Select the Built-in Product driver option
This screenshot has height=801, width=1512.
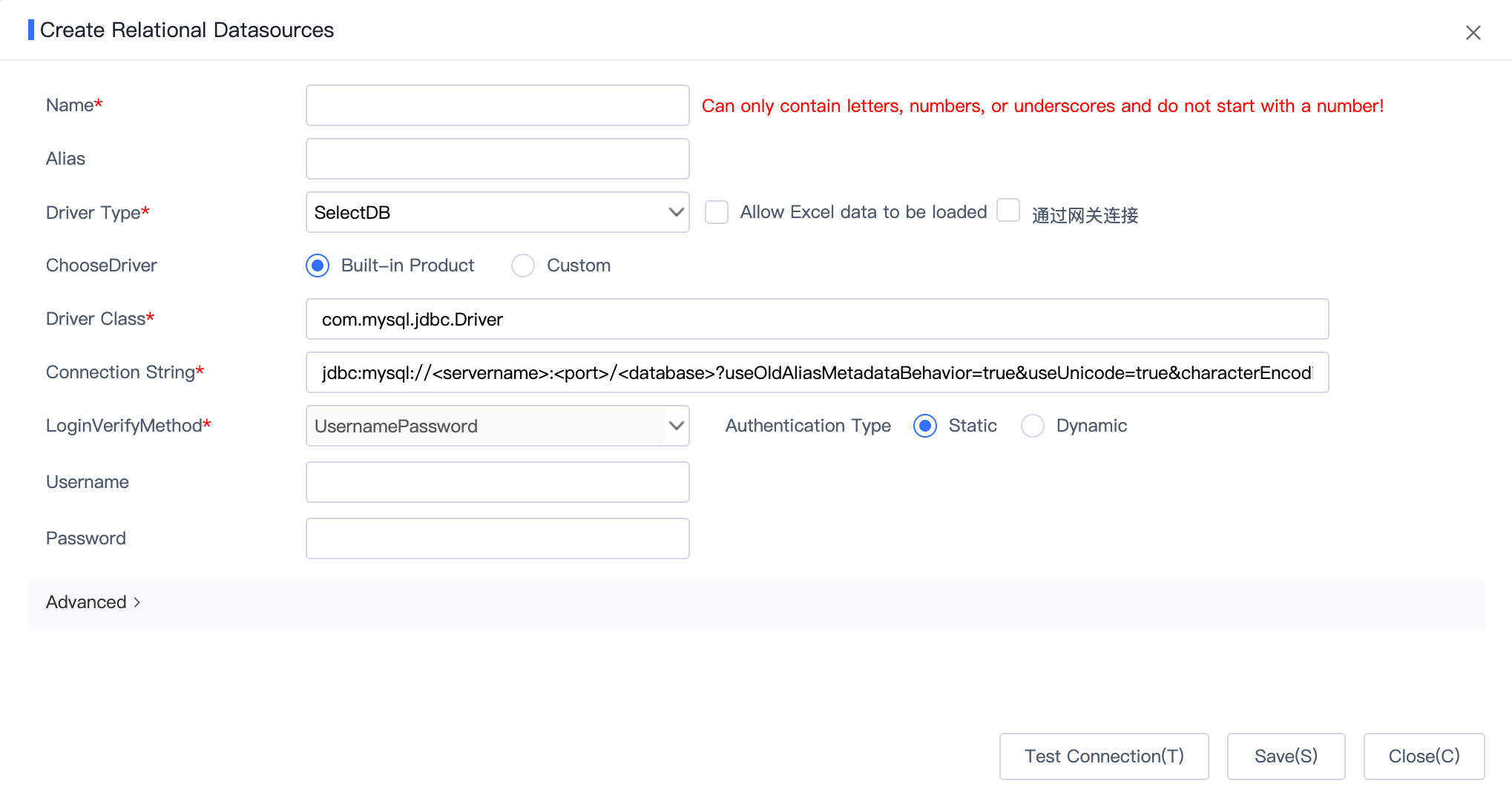tap(317, 265)
